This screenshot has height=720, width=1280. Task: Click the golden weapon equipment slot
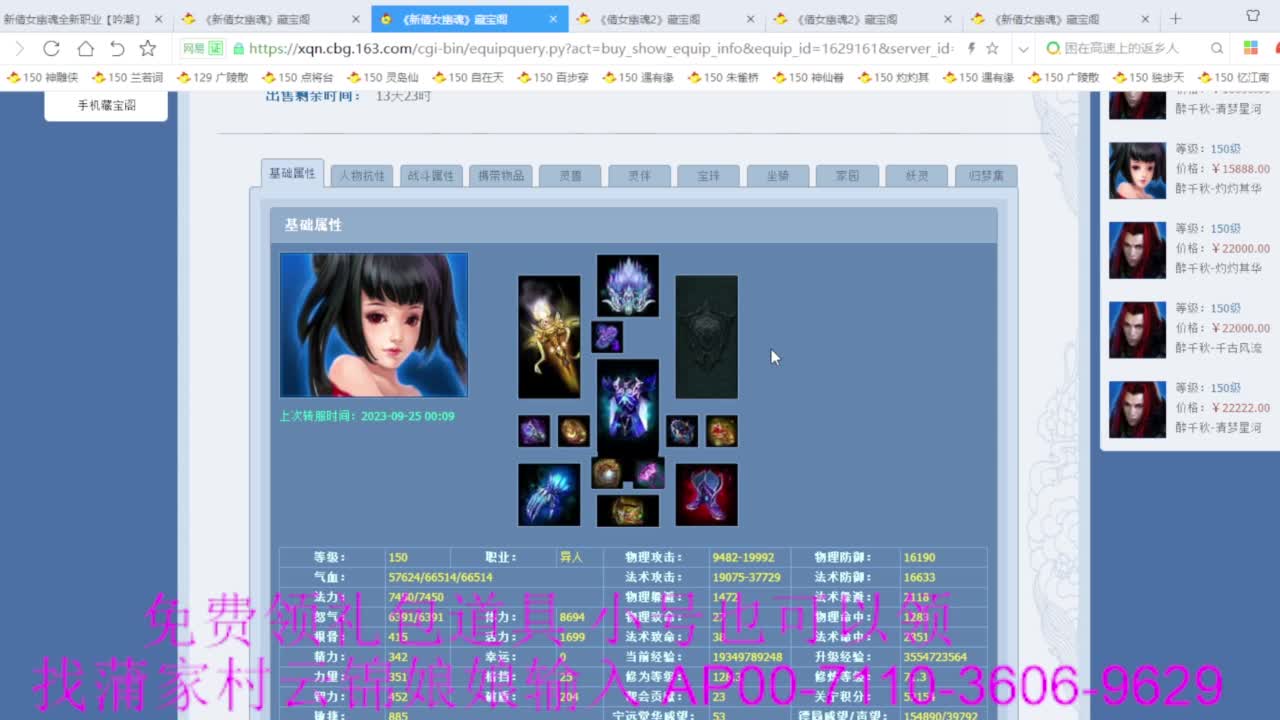(x=549, y=337)
